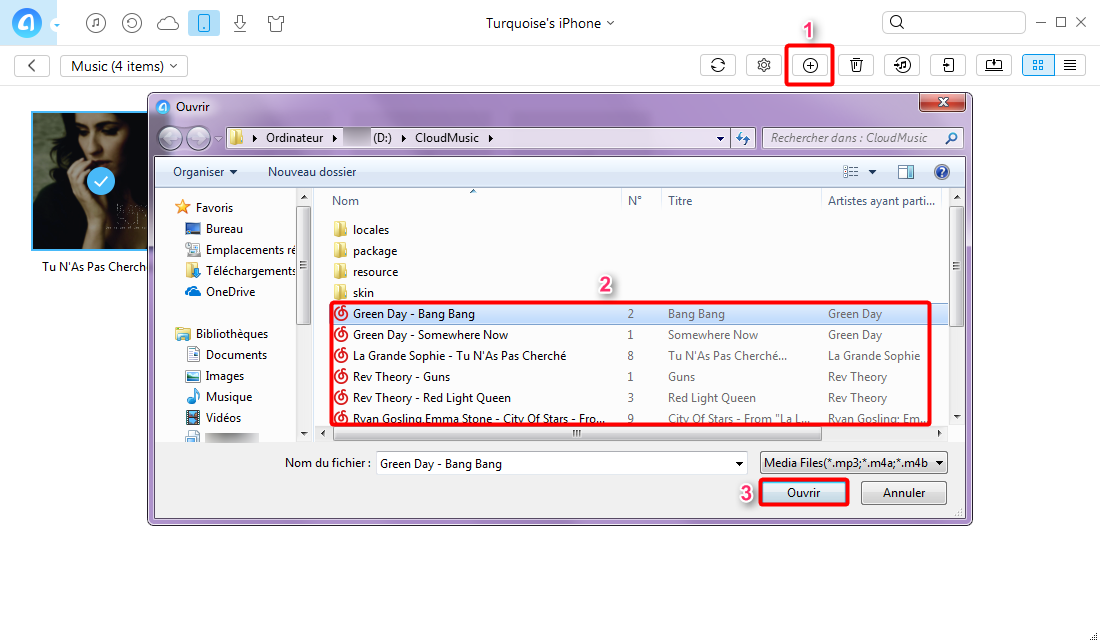This screenshot has height=643, width=1100.
Task: Select Documents library
Action: [226, 355]
